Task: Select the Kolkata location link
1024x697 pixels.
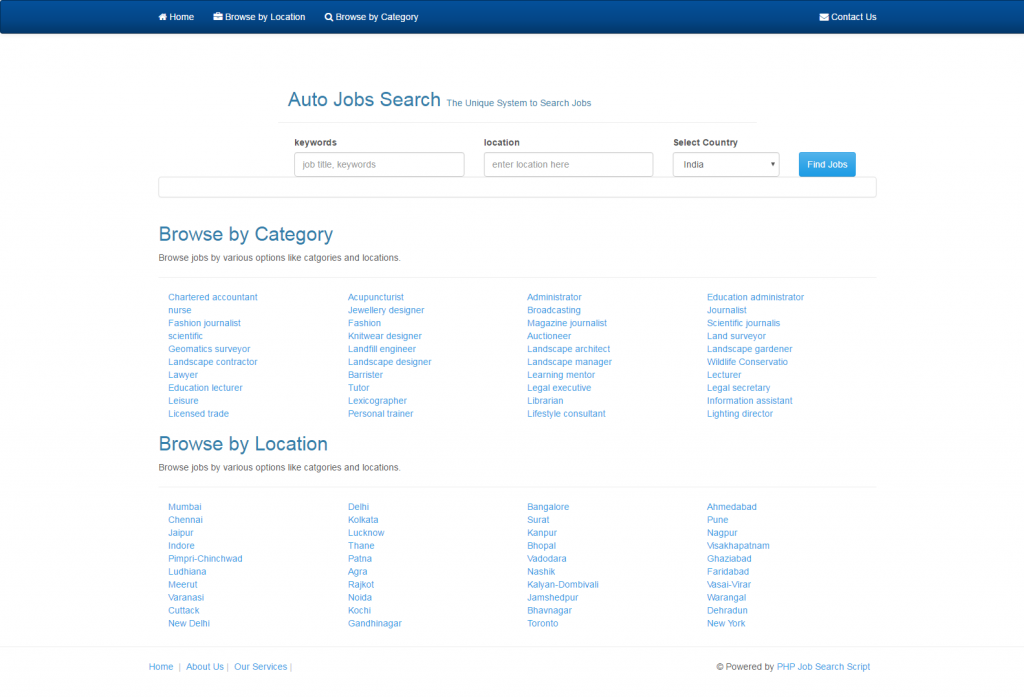Action: (363, 520)
